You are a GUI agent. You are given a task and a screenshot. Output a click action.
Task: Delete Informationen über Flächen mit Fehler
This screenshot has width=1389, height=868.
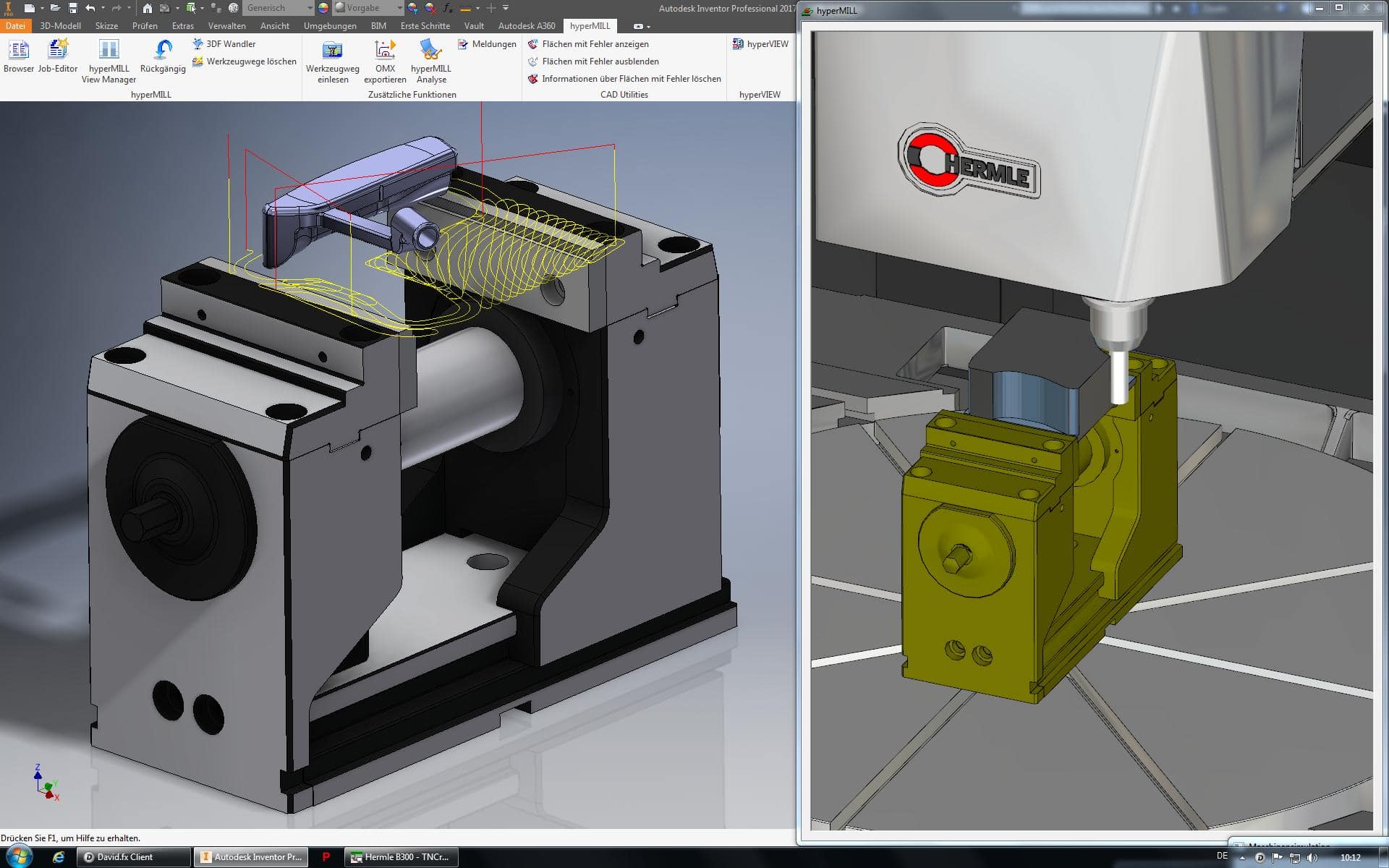tap(624, 79)
